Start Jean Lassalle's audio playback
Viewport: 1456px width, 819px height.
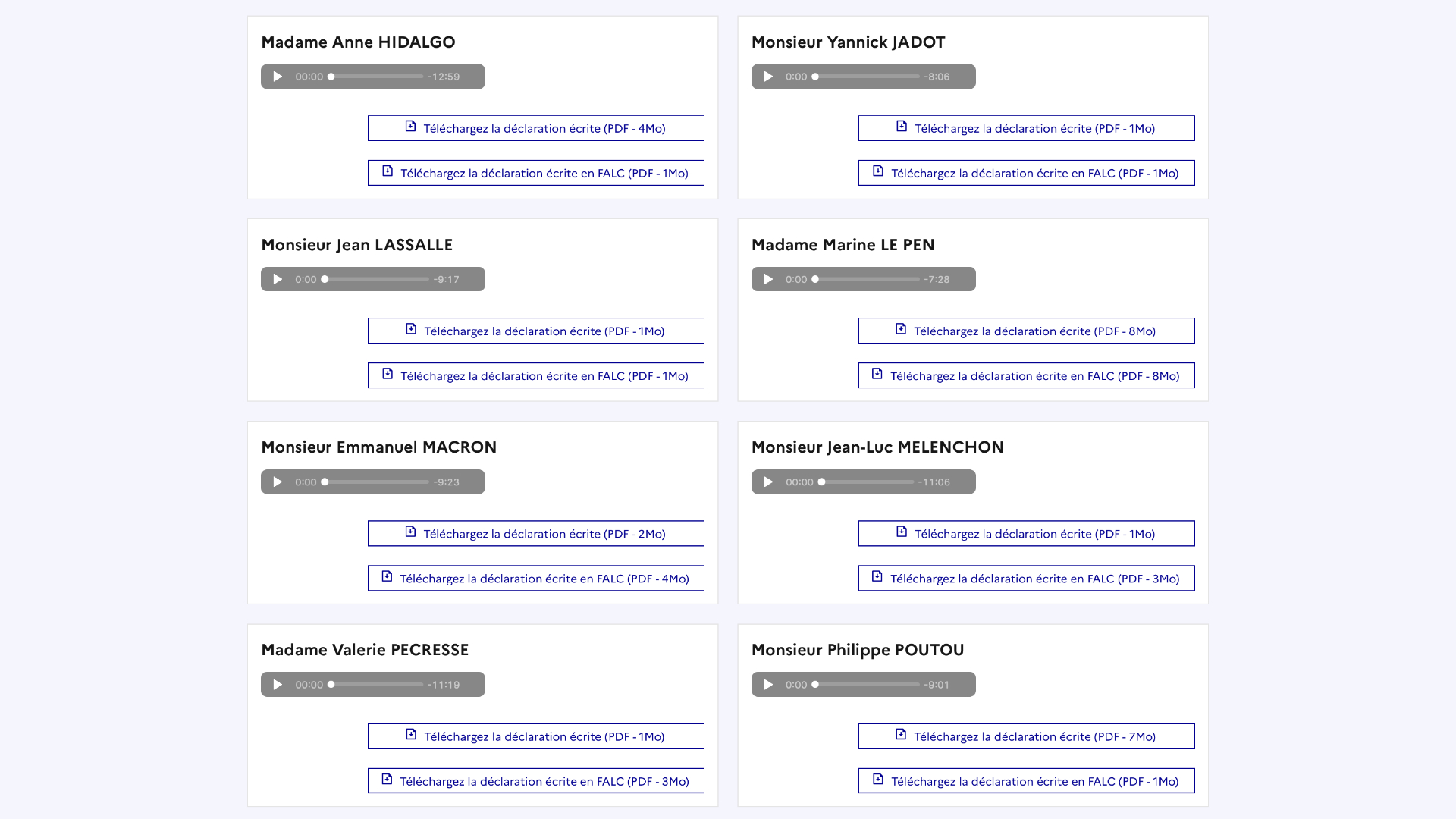(x=278, y=279)
